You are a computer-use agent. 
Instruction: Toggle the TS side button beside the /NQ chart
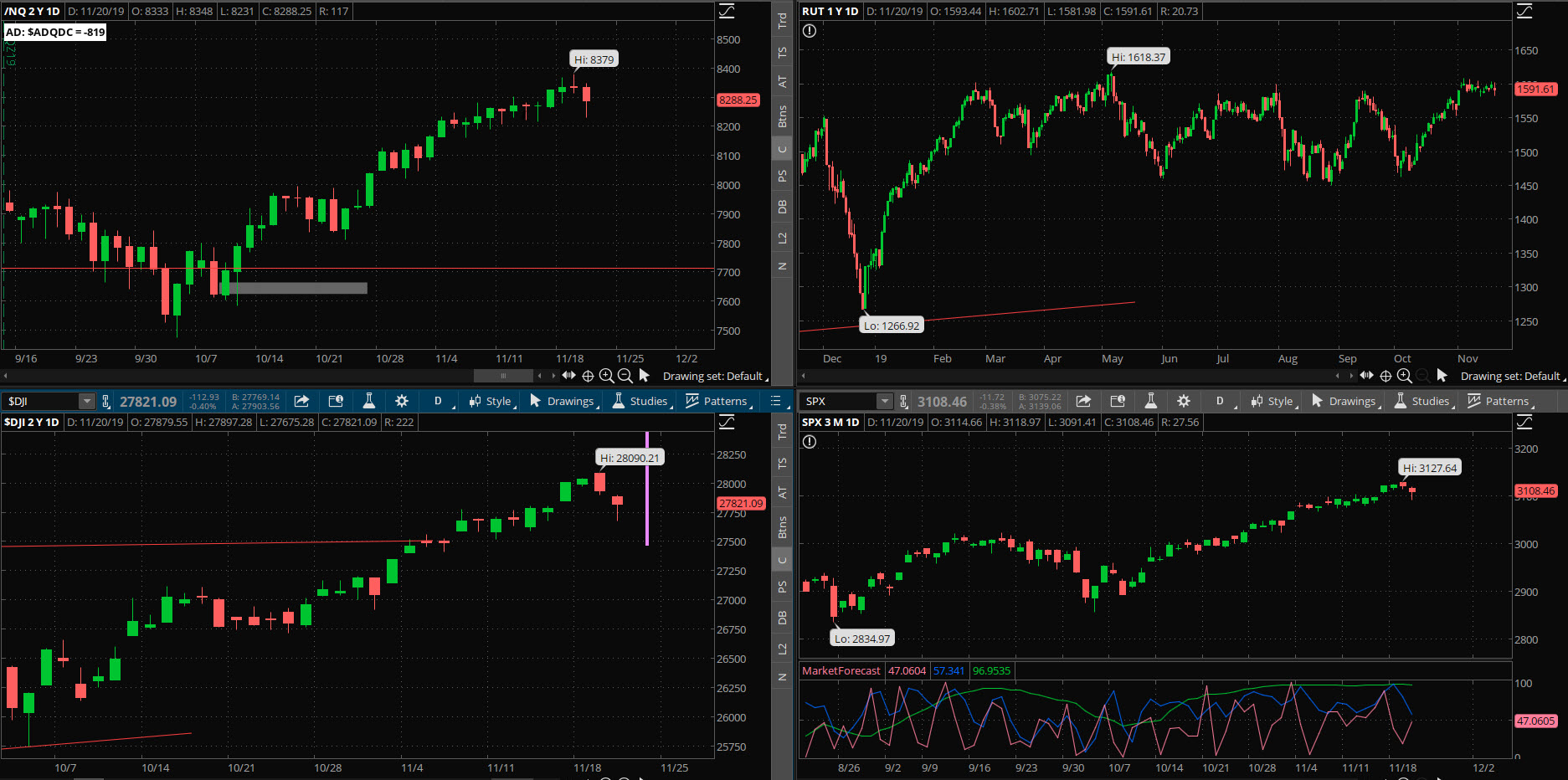point(782,53)
